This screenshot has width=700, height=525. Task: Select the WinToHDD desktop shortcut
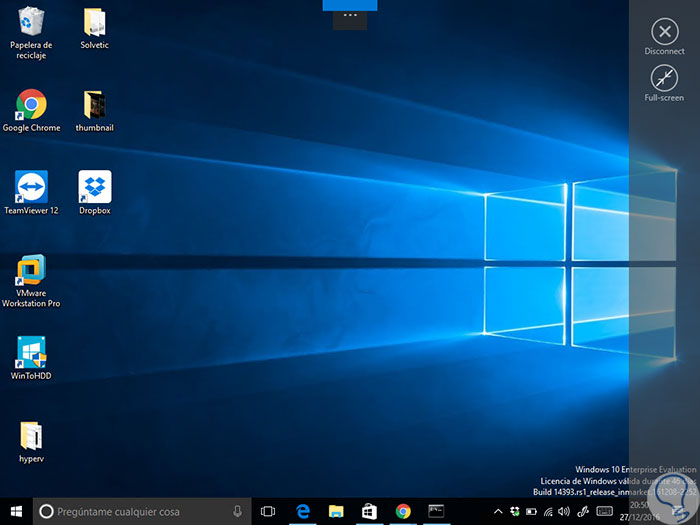[31, 358]
